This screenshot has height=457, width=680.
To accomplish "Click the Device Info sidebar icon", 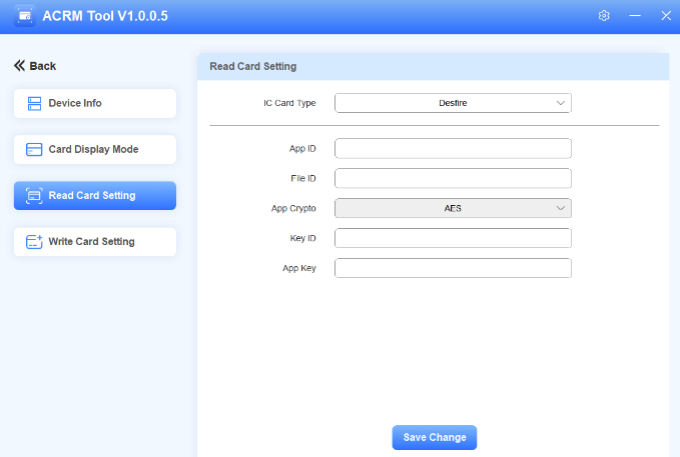I will (34, 103).
